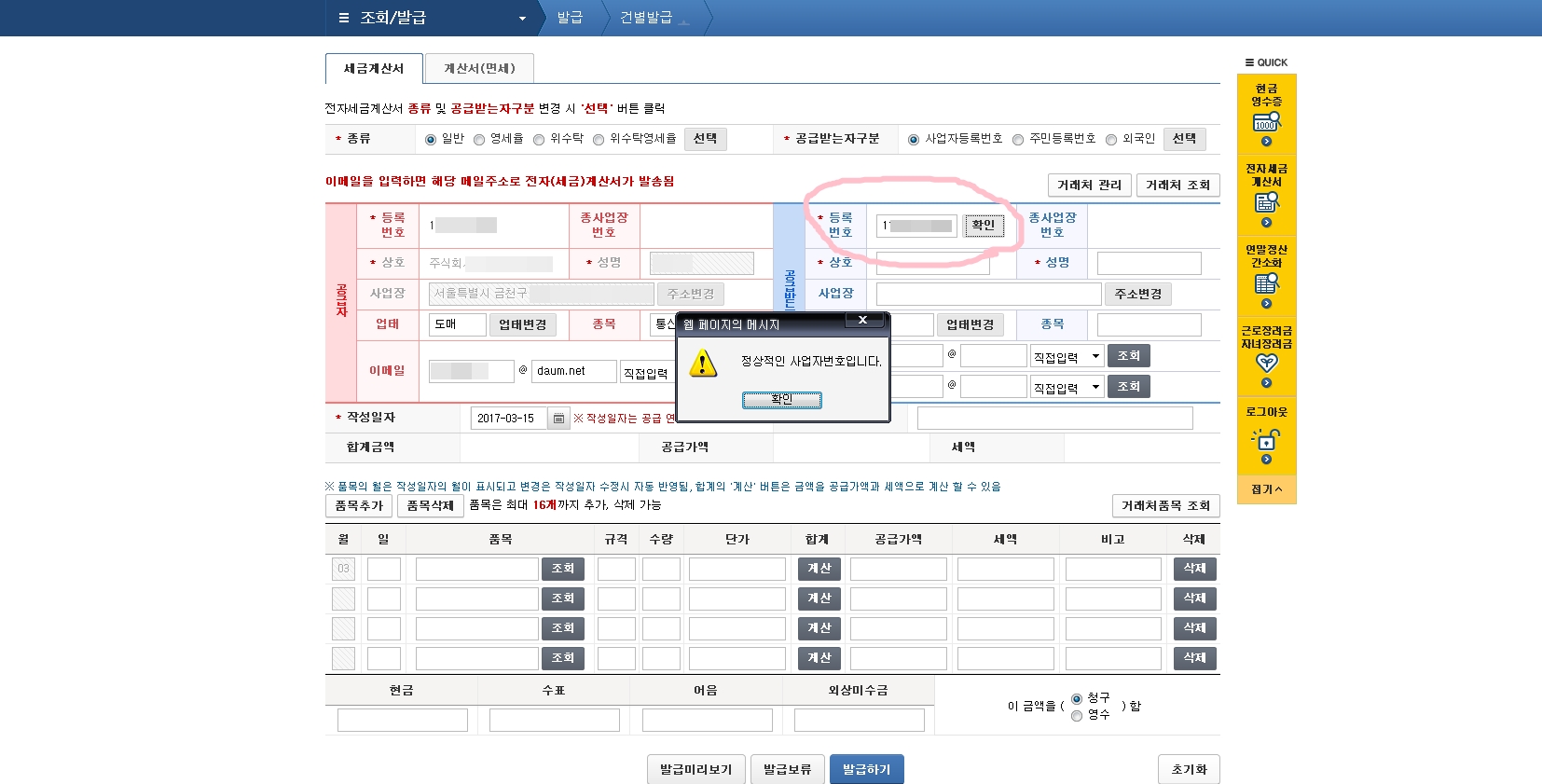The height and width of the screenshot is (784, 1542).
Task: Focus the 외상미수금 amount field
Action: (859, 721)
